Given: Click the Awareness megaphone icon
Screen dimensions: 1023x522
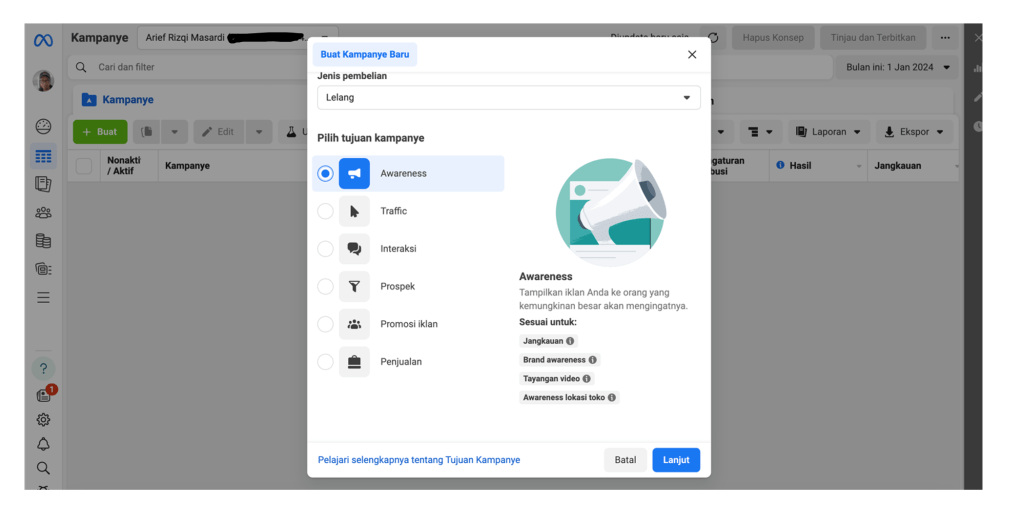Looking at the screenshot, I should click(x=354, y=174).
